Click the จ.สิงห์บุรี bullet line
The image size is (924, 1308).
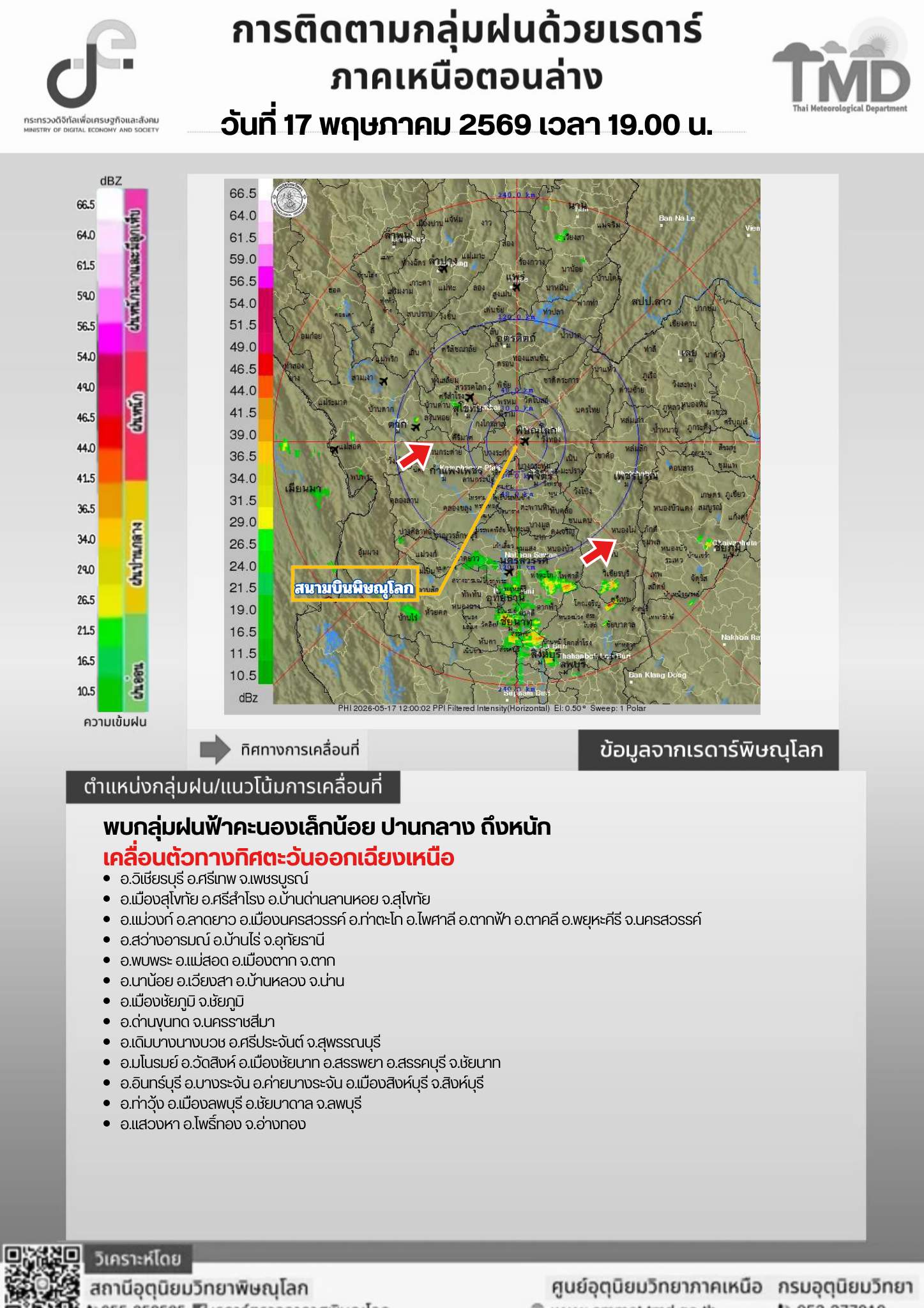(302, 1083)
